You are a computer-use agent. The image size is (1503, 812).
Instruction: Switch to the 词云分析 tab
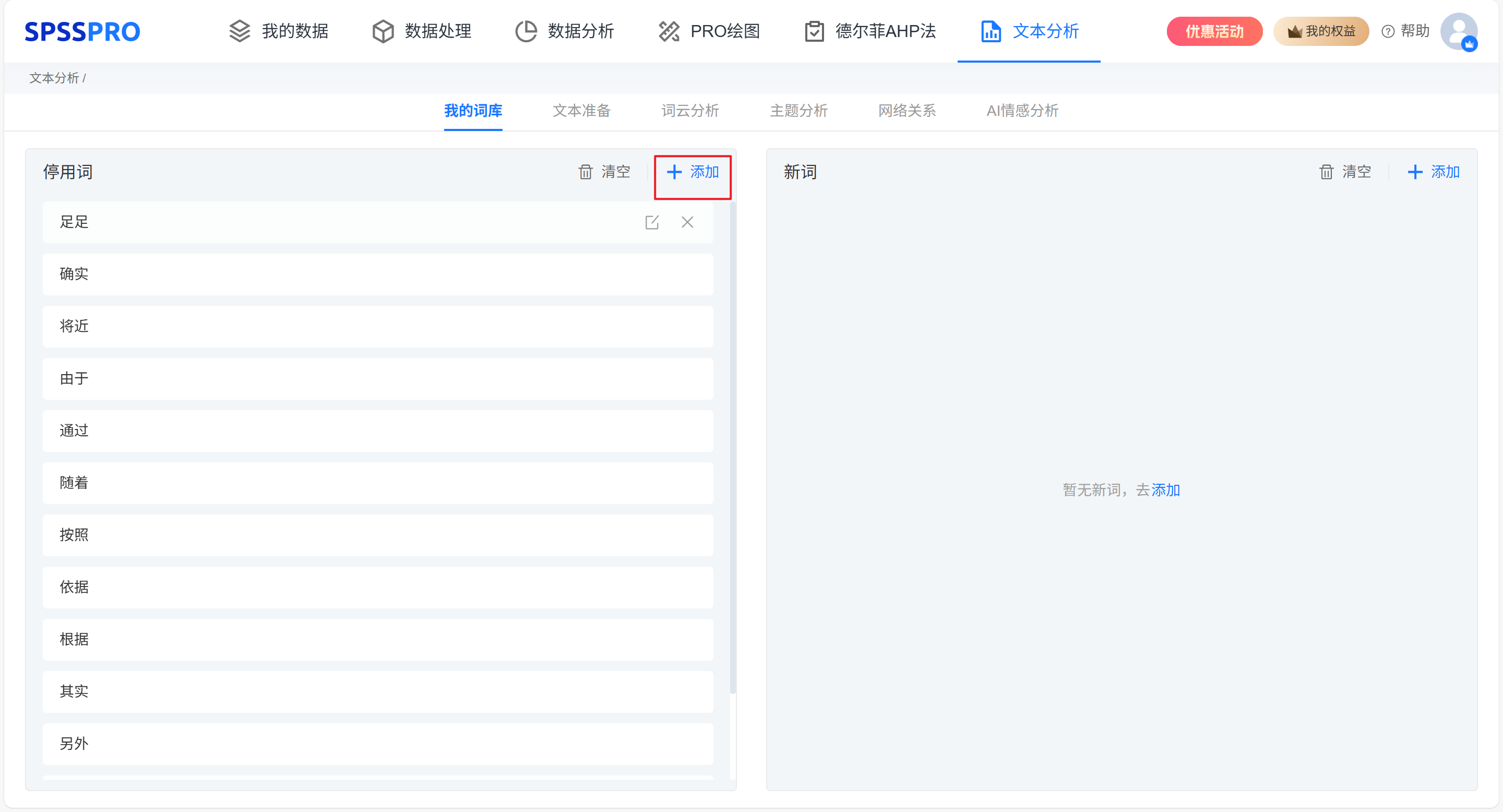[x=689, y=110]
